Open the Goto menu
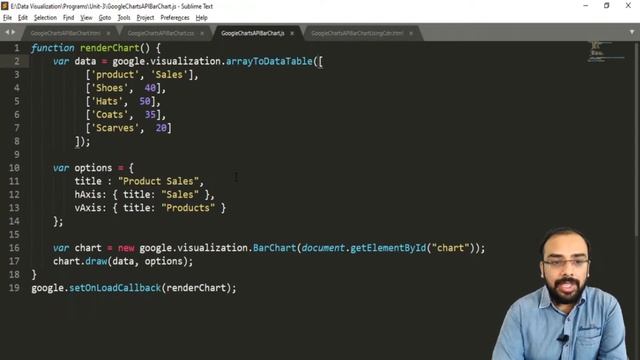 point(105,18)
